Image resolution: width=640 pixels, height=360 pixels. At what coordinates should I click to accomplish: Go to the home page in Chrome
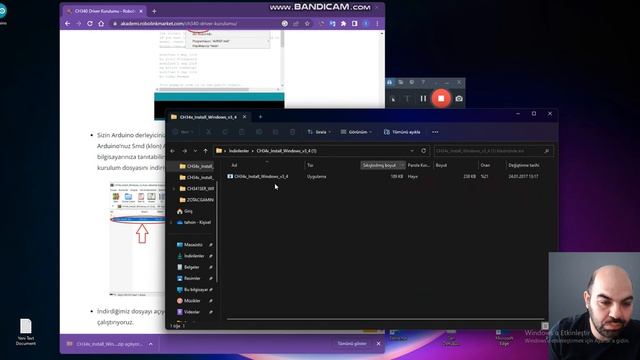pos(101,24)
